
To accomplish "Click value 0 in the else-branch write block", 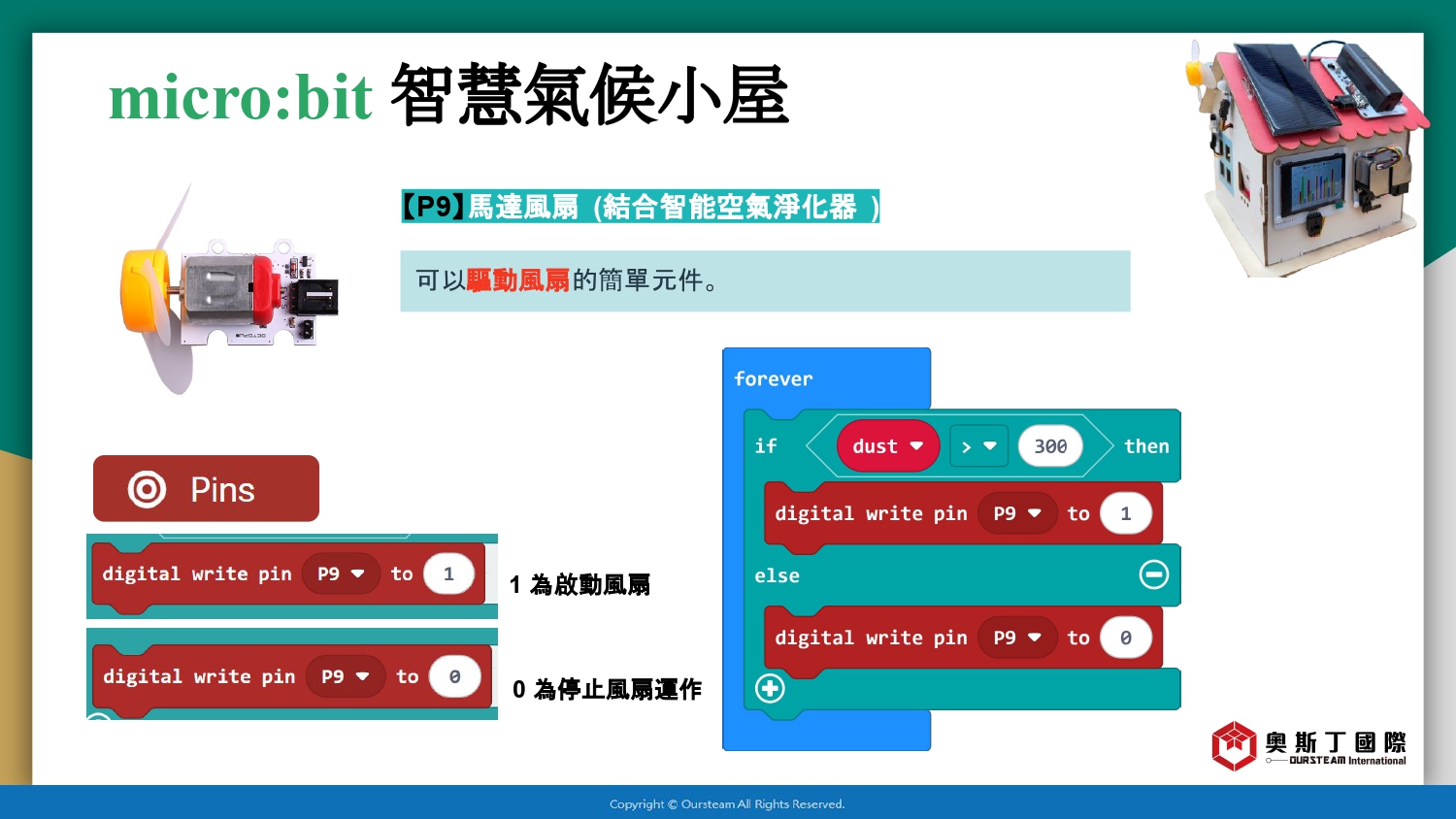I will [x=1125, y=638].
